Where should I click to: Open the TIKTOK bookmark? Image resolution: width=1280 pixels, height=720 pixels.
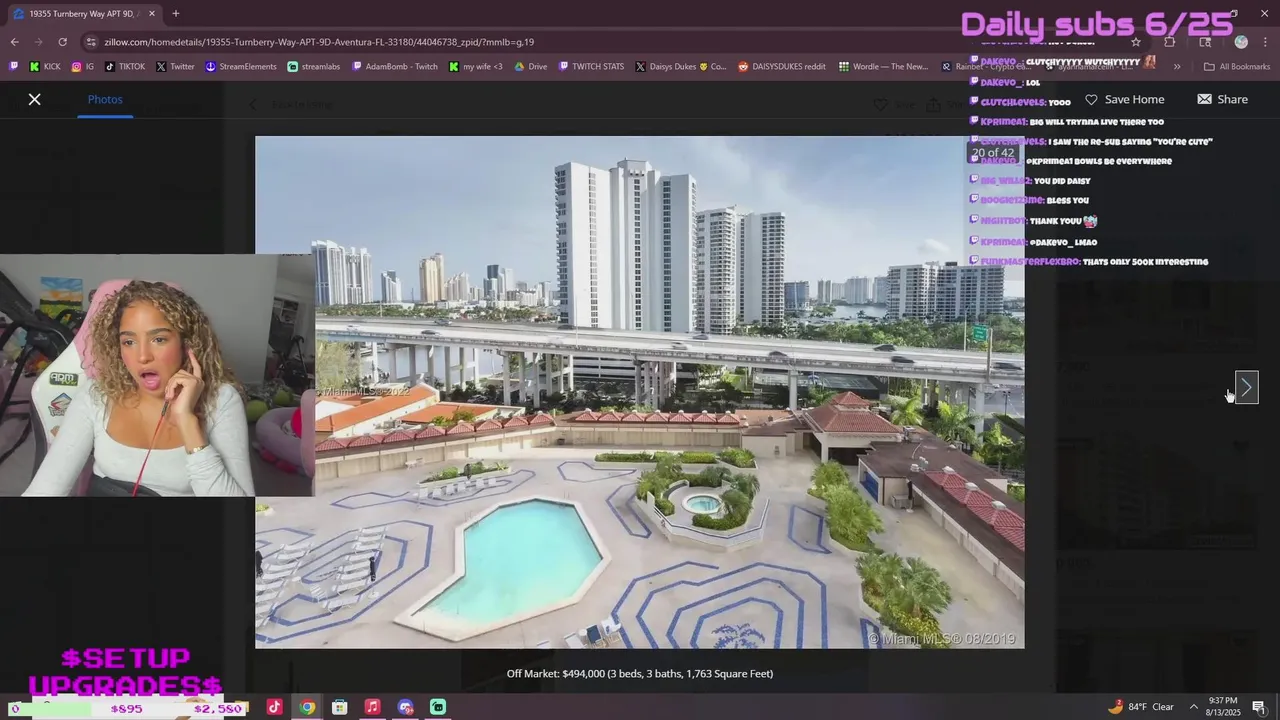(125, 67)
